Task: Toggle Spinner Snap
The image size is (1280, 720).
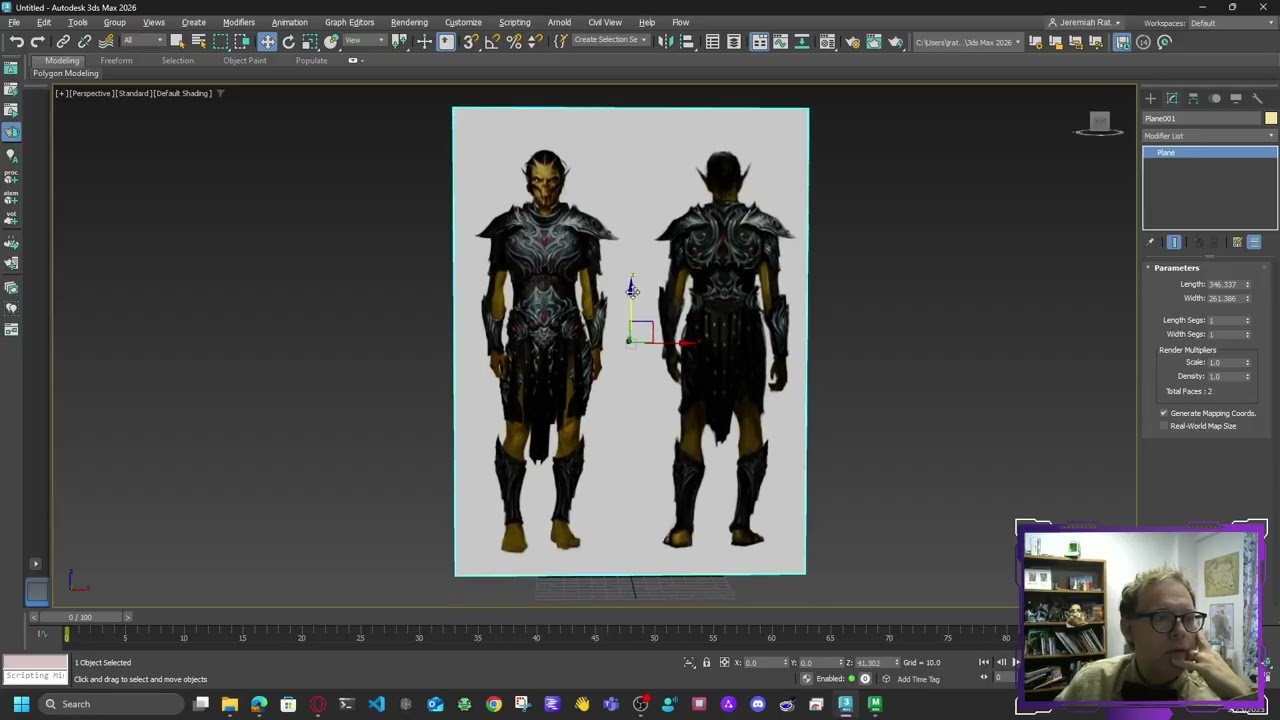Action: click(535, 41)
